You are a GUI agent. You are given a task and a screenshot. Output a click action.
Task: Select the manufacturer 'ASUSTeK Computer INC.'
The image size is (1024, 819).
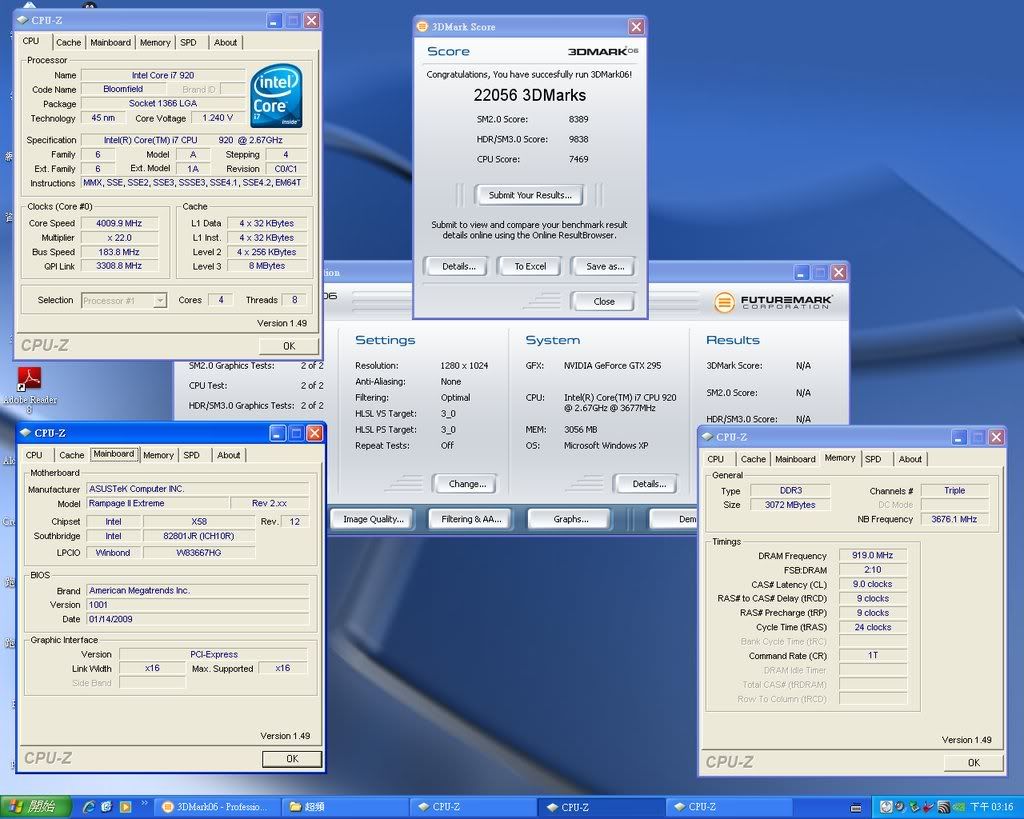click(x=197, y=489)
